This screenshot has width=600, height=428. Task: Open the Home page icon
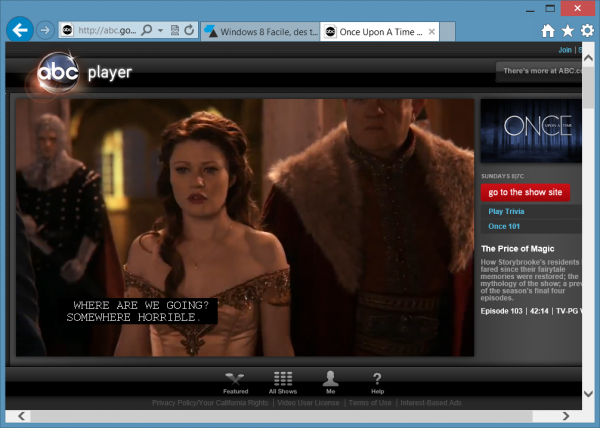pos(548,31)
